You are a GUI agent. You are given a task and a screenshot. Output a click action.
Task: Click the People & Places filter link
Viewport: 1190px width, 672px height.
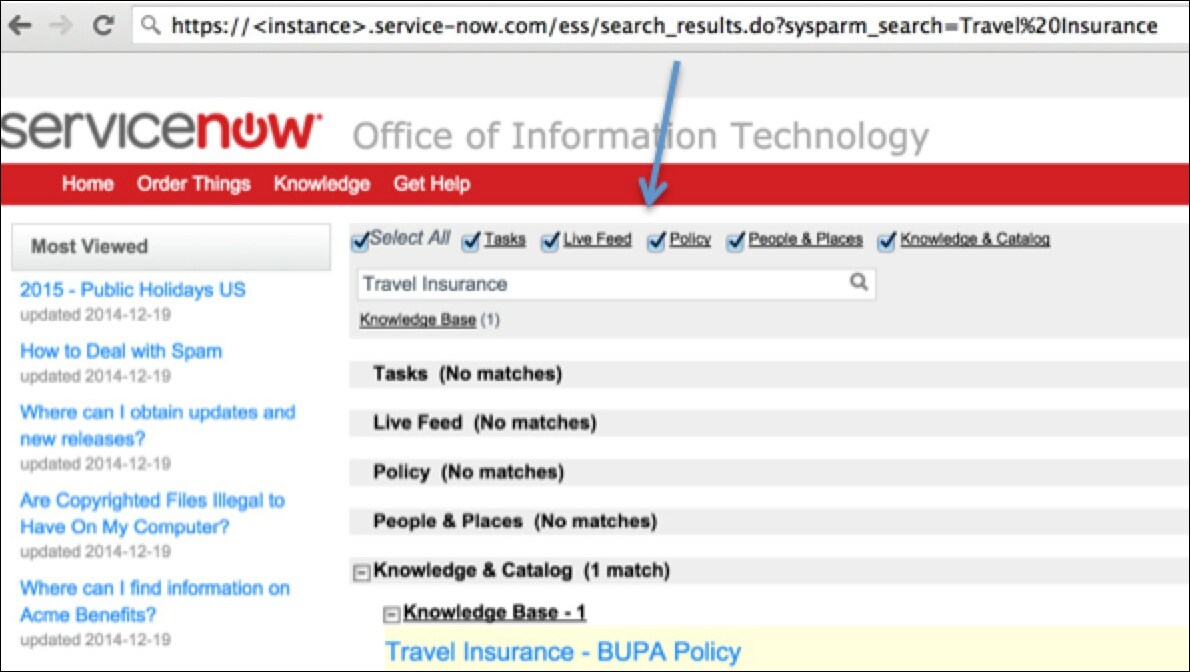tap(805, 239)
